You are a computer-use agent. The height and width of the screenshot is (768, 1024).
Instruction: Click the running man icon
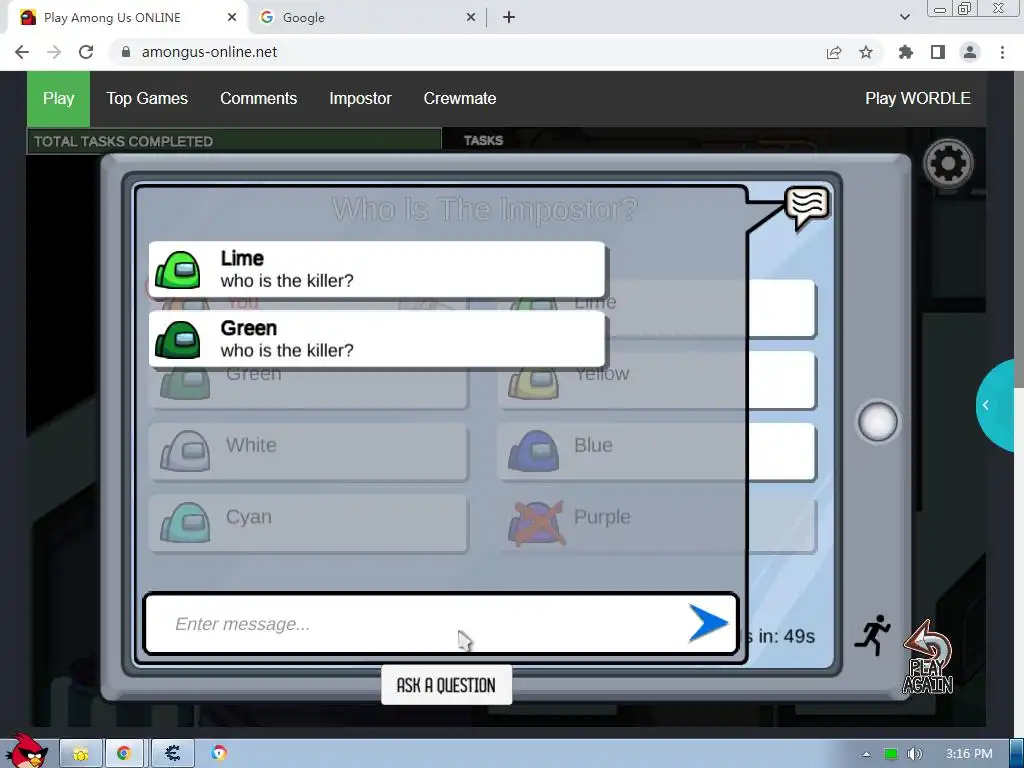(x=873, y=635)
